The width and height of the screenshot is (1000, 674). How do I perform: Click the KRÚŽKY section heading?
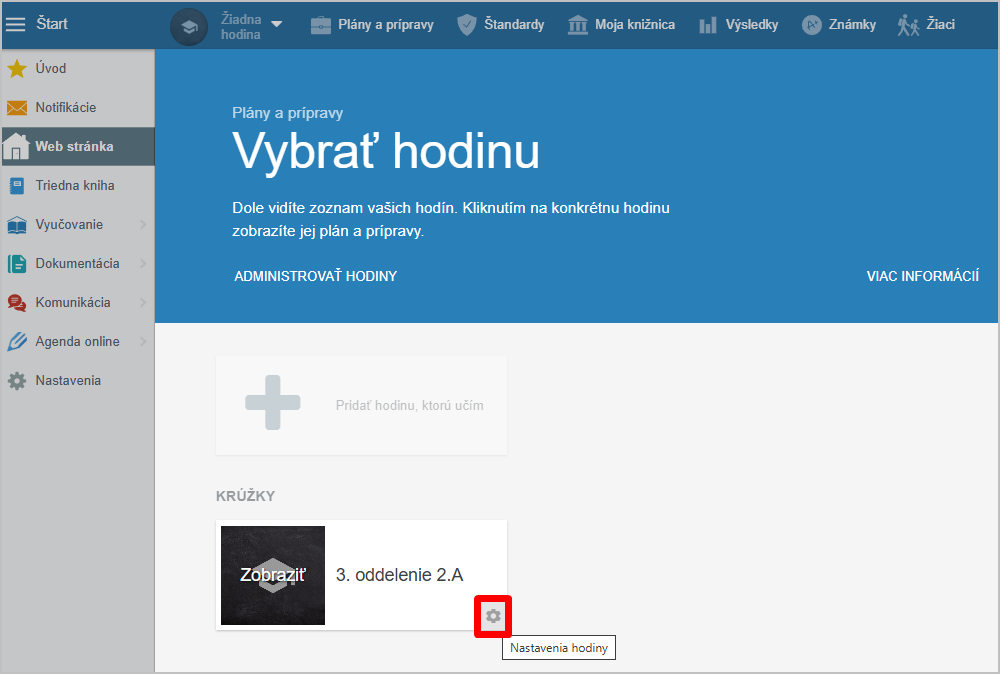(x=246, y=496)
